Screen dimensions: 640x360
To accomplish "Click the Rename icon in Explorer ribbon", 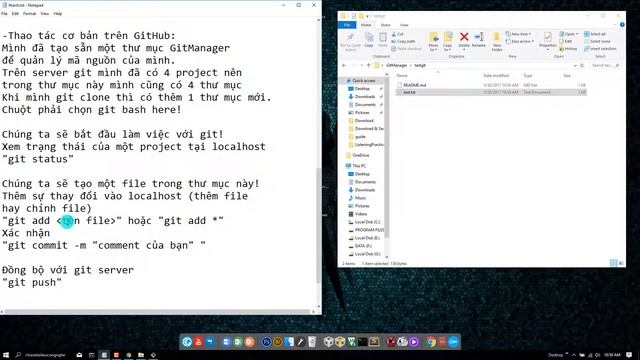I will pyautogui.click(x=479, y=38).
